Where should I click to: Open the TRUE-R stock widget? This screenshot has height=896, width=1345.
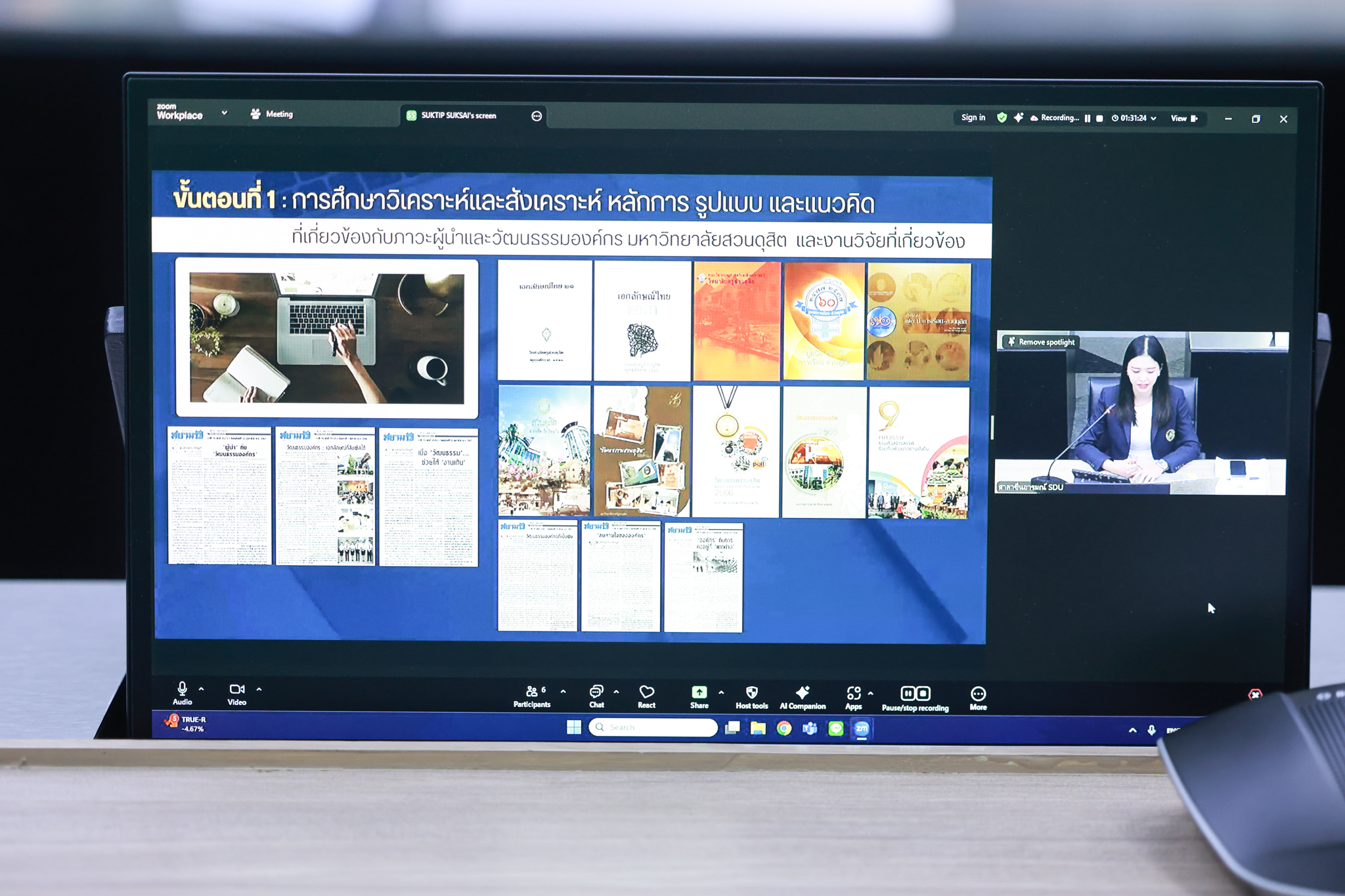186,723
